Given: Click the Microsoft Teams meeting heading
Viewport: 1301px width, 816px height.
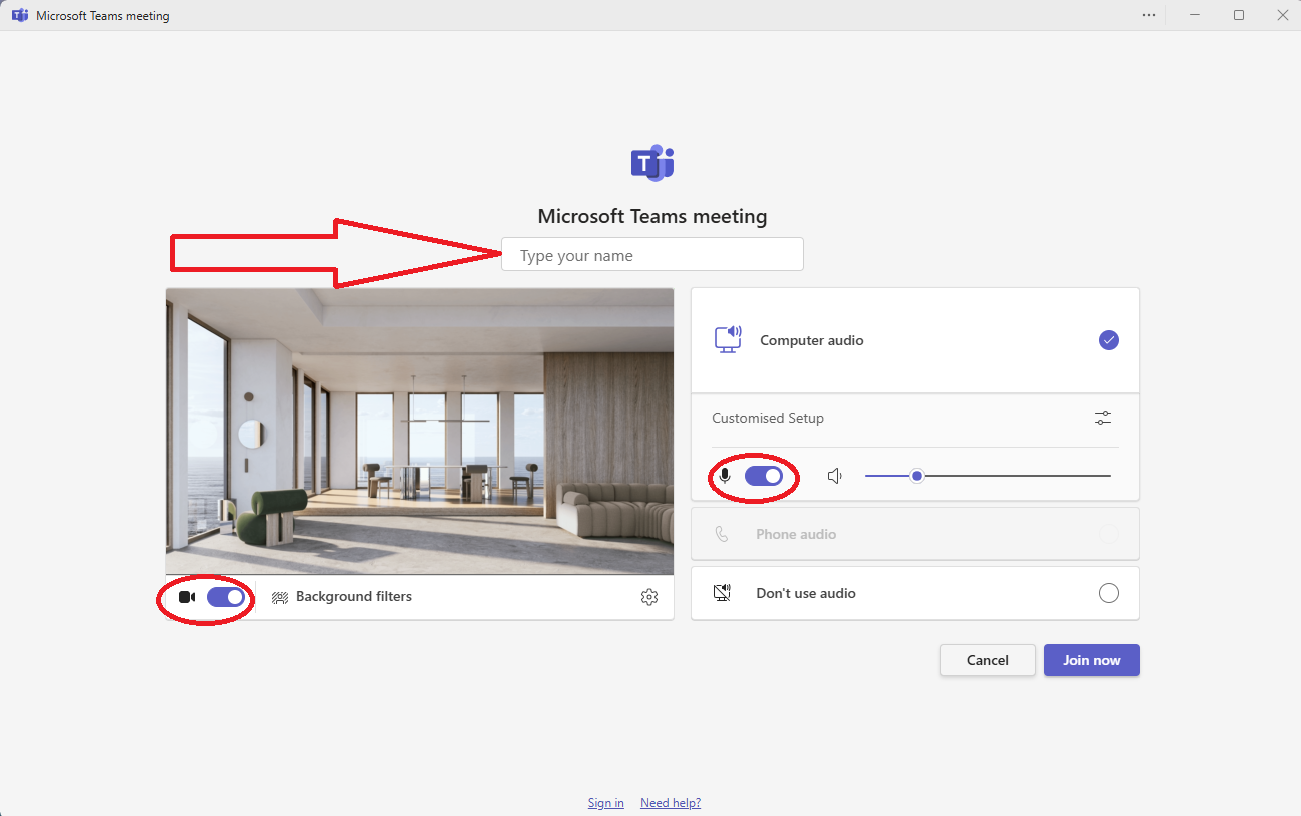Looking at the screenshot, I should click(652, 216).
